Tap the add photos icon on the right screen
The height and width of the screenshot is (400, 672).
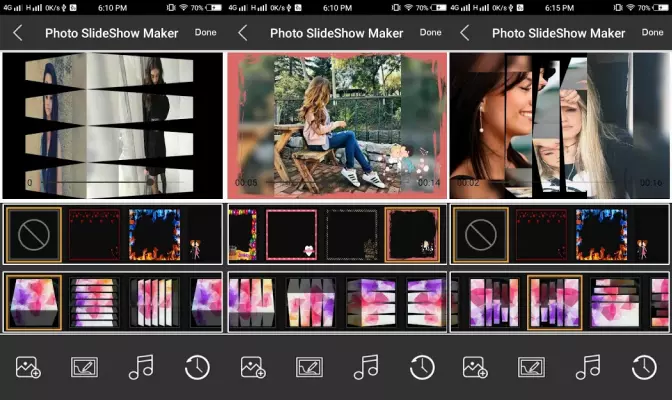coord(476,367)
